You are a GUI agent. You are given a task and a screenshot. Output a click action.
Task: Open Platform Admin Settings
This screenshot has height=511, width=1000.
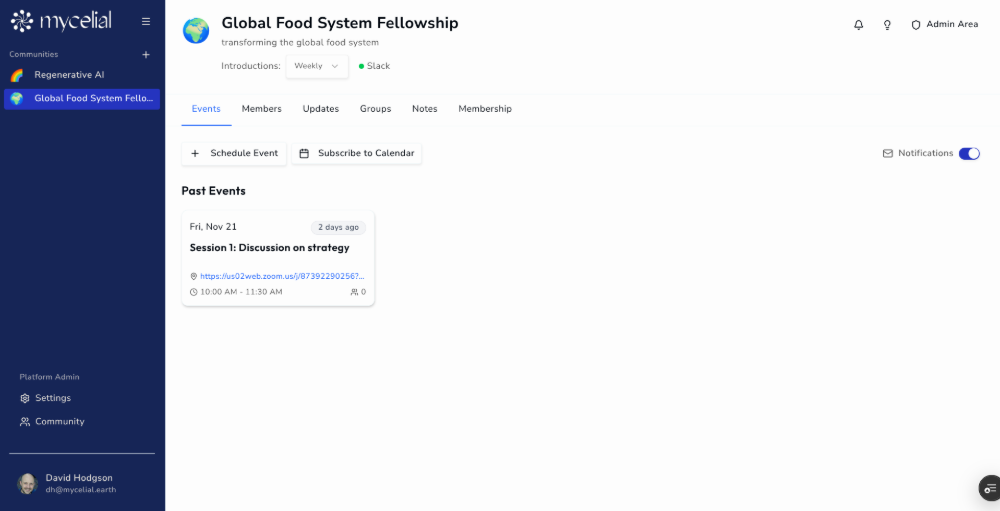[x=52, y=398]
